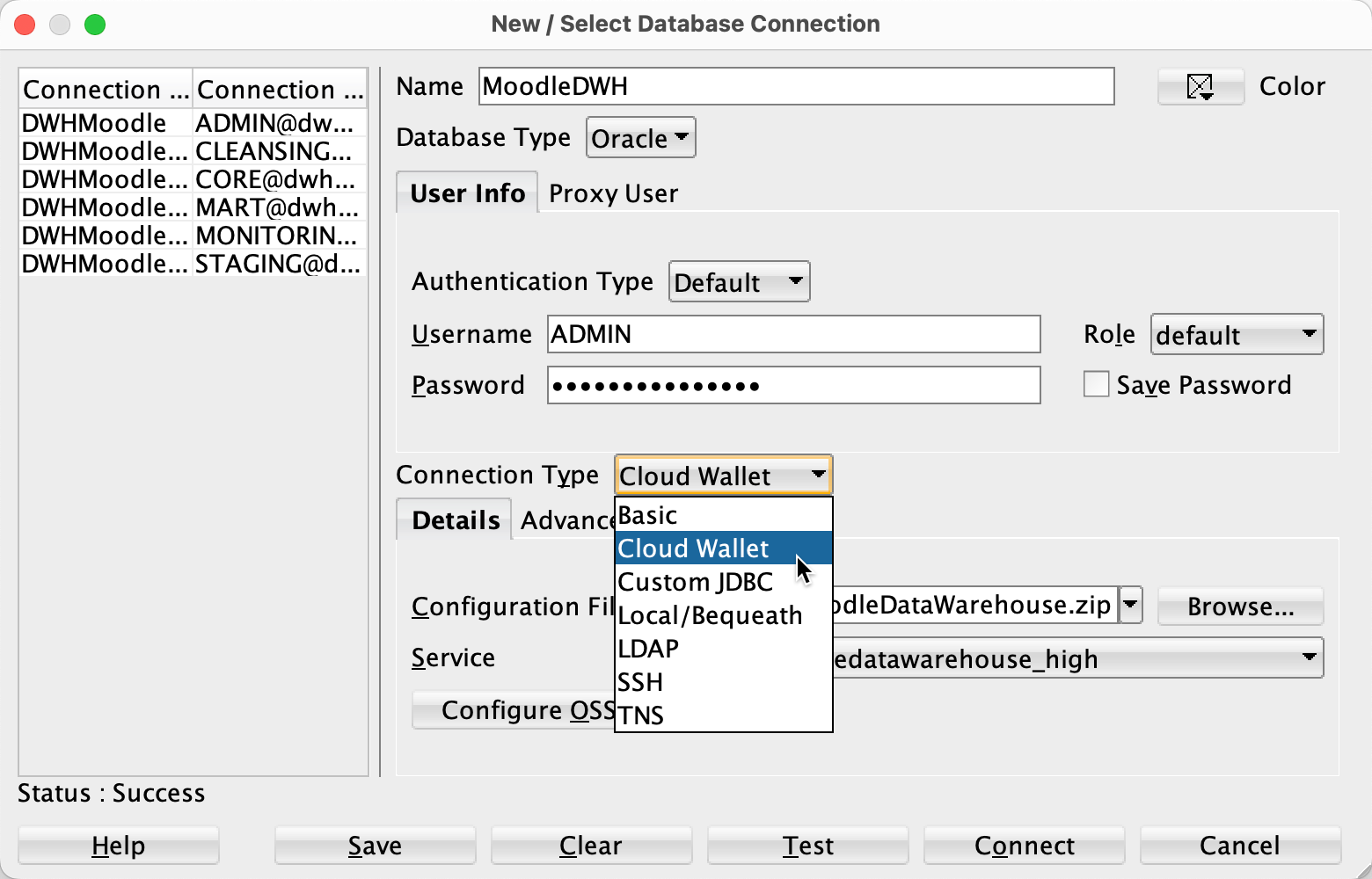This screenshot has height=879, width=1372.
Task: Enable the Save Password checkbox
Action: (x=1096, y=384)
